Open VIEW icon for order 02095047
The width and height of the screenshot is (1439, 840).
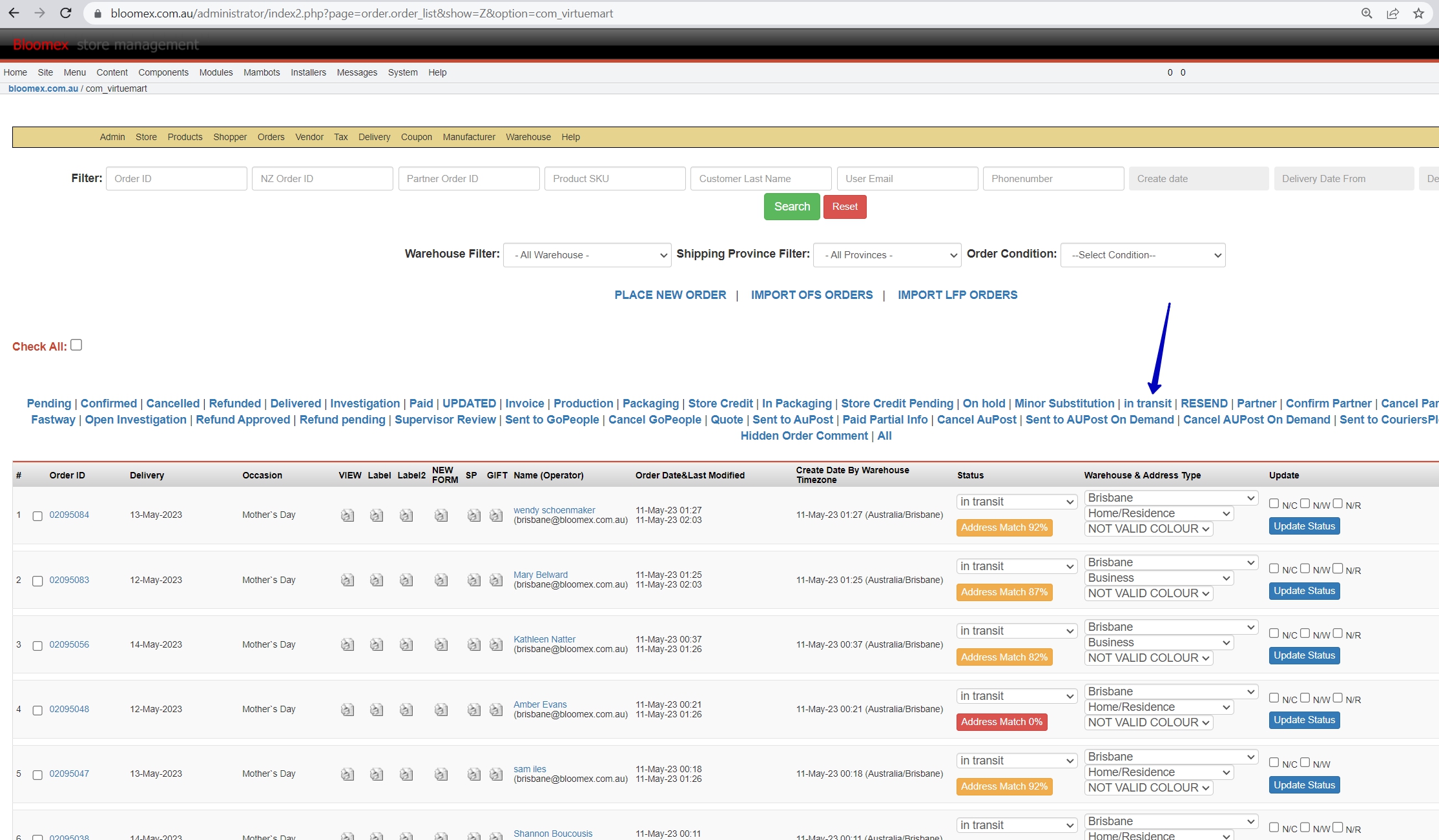coord(347,774)
